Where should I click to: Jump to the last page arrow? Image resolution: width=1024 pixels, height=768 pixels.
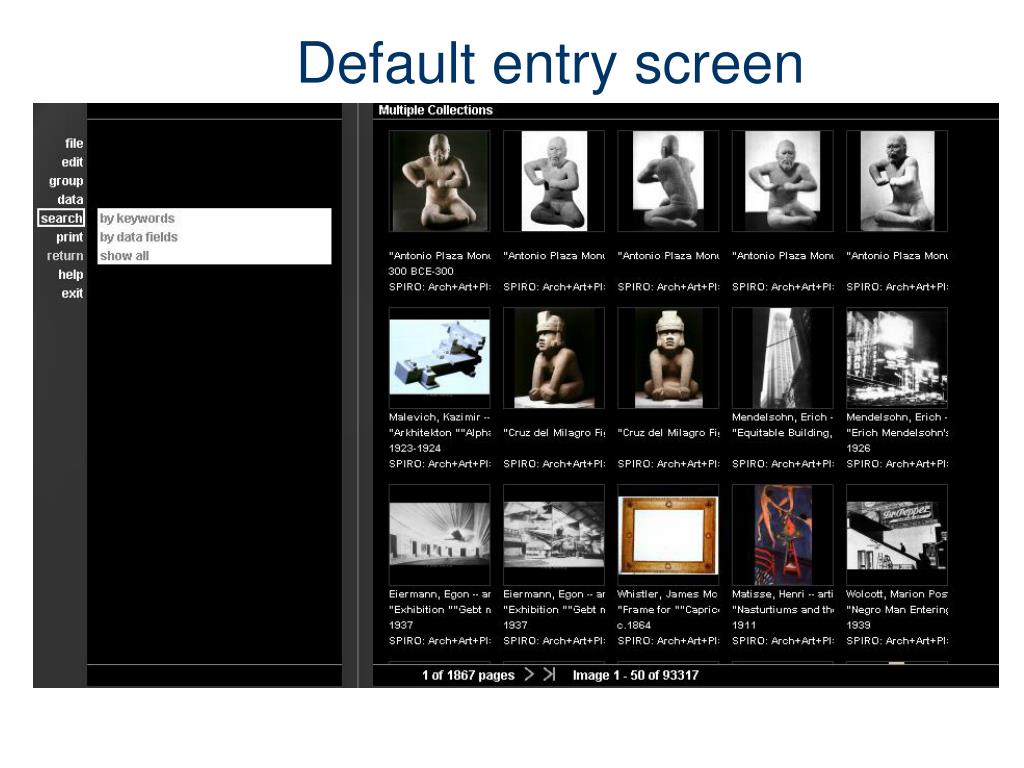pyautogui.click(x=549, y=674)
